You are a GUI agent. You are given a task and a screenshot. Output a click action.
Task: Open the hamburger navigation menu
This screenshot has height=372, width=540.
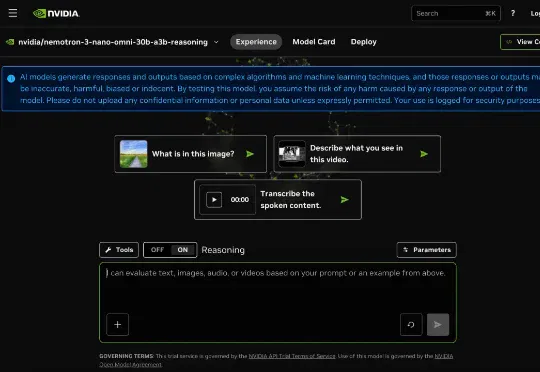click(13, 13)
